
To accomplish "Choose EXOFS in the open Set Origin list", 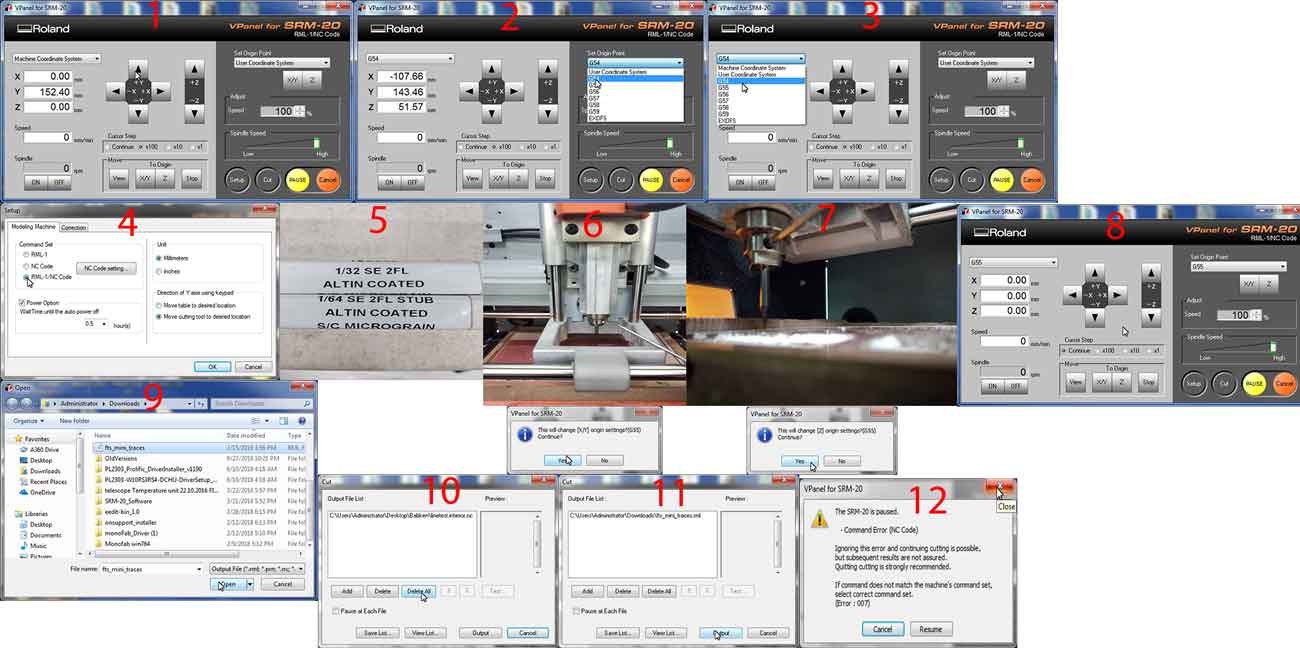I will [x=635, y=120].
